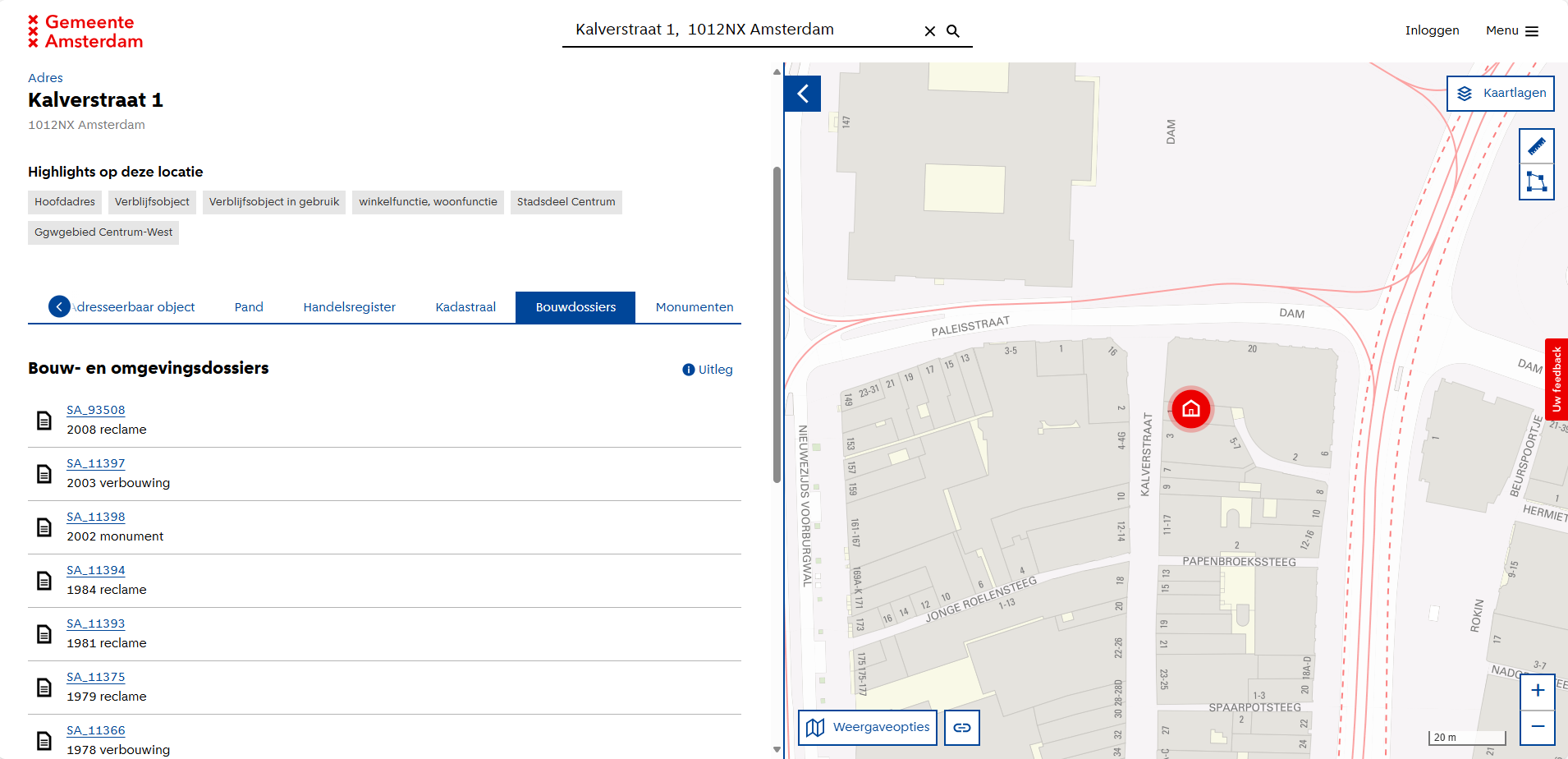
Task: Open the Gemeente Amsterdam home logo
Action: tap(85, 32)
